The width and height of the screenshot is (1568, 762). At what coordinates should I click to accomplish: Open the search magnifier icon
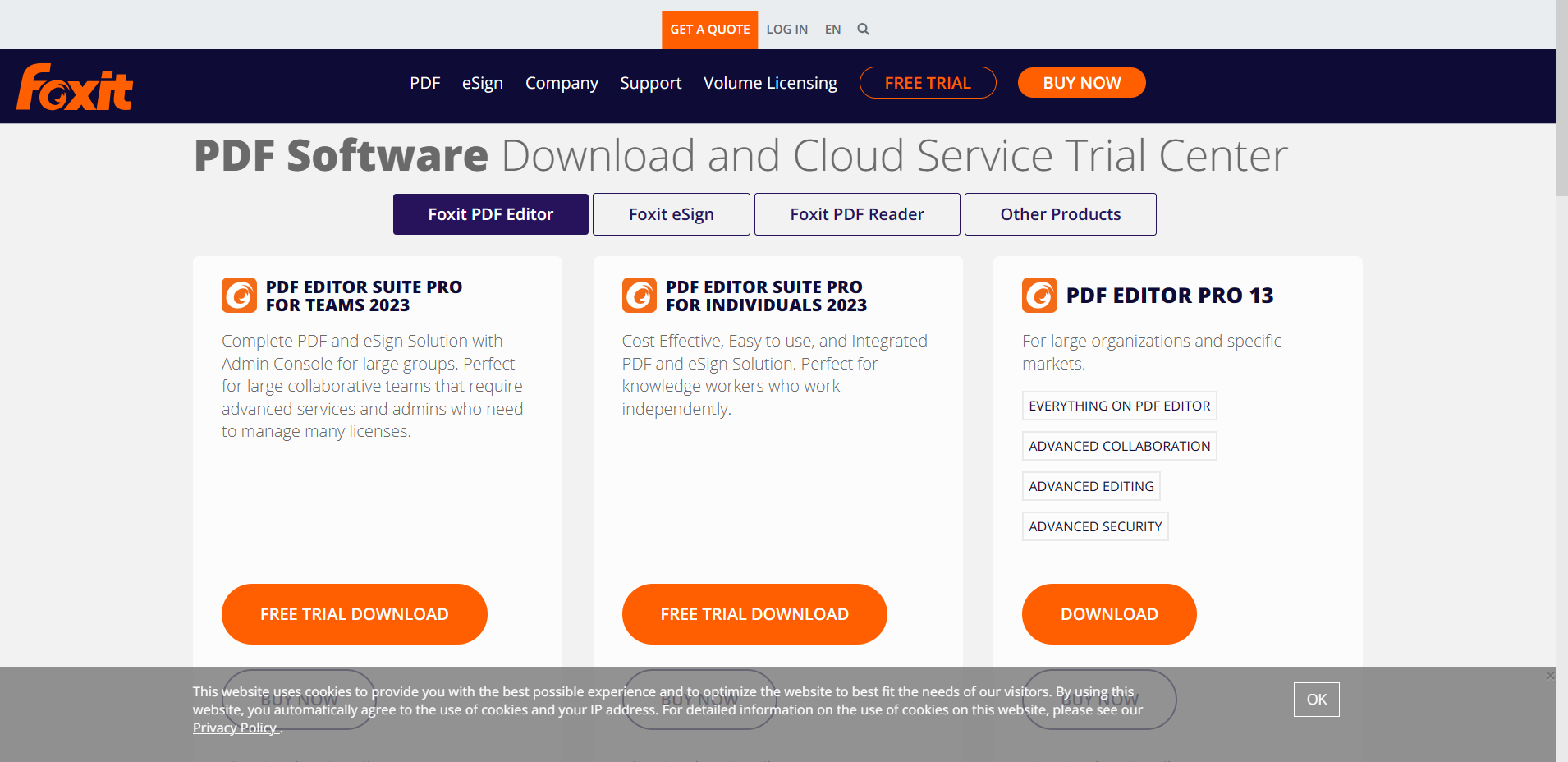863,29
